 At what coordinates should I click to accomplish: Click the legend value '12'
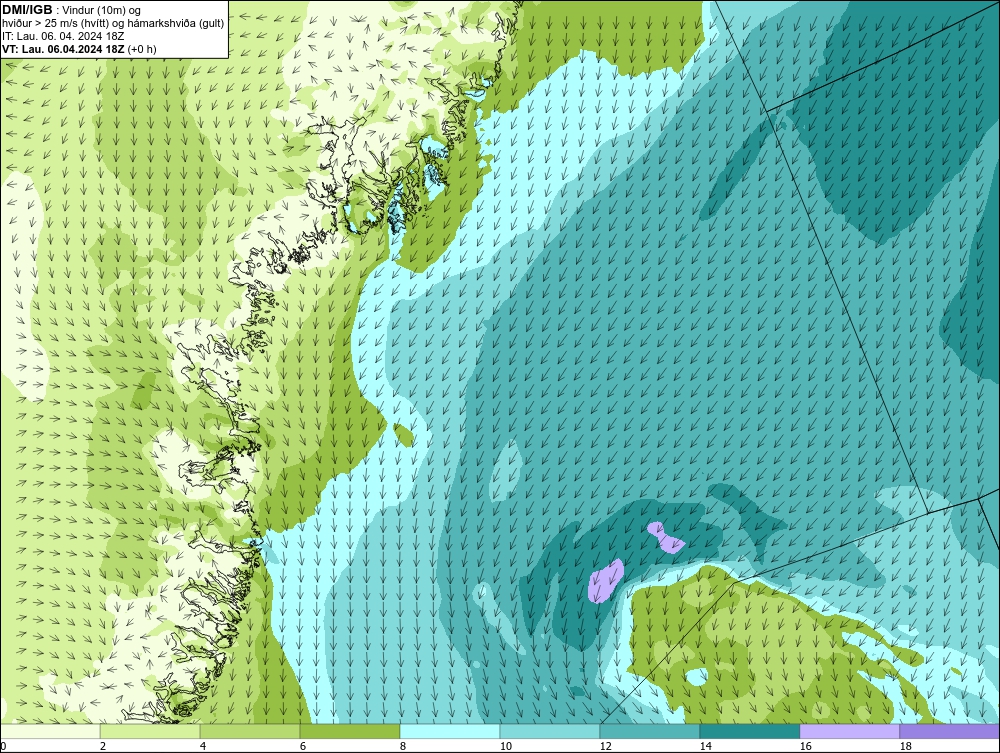pos(605,746)
